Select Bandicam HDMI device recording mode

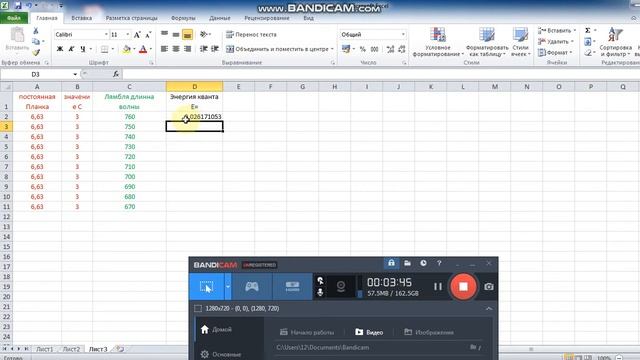[292, 287]
